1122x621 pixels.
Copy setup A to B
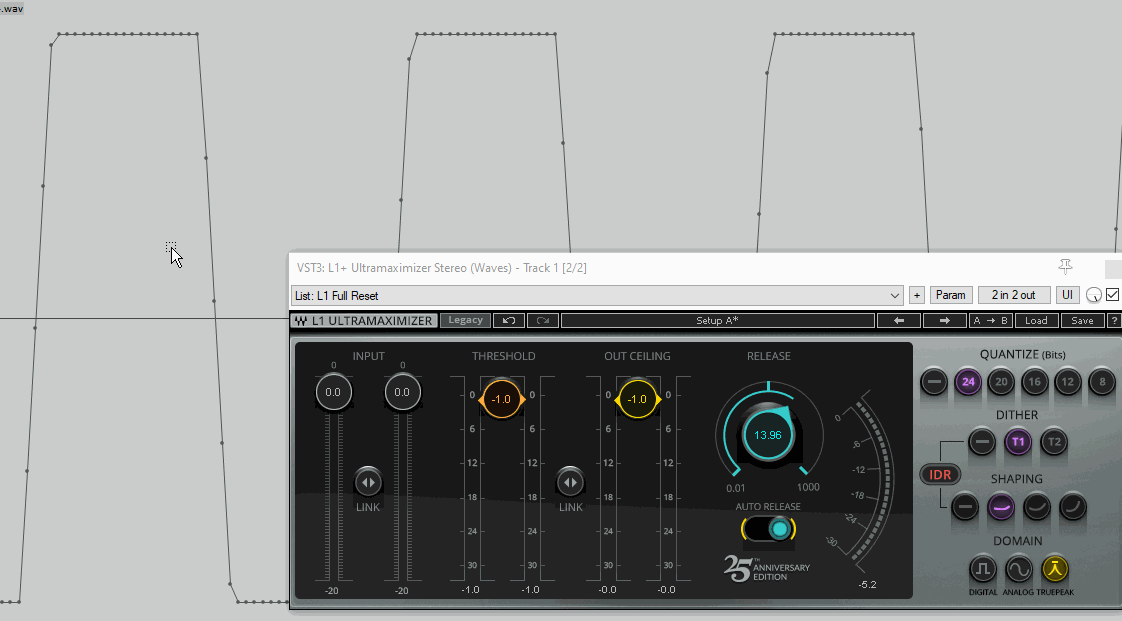(x=990, y=321)
